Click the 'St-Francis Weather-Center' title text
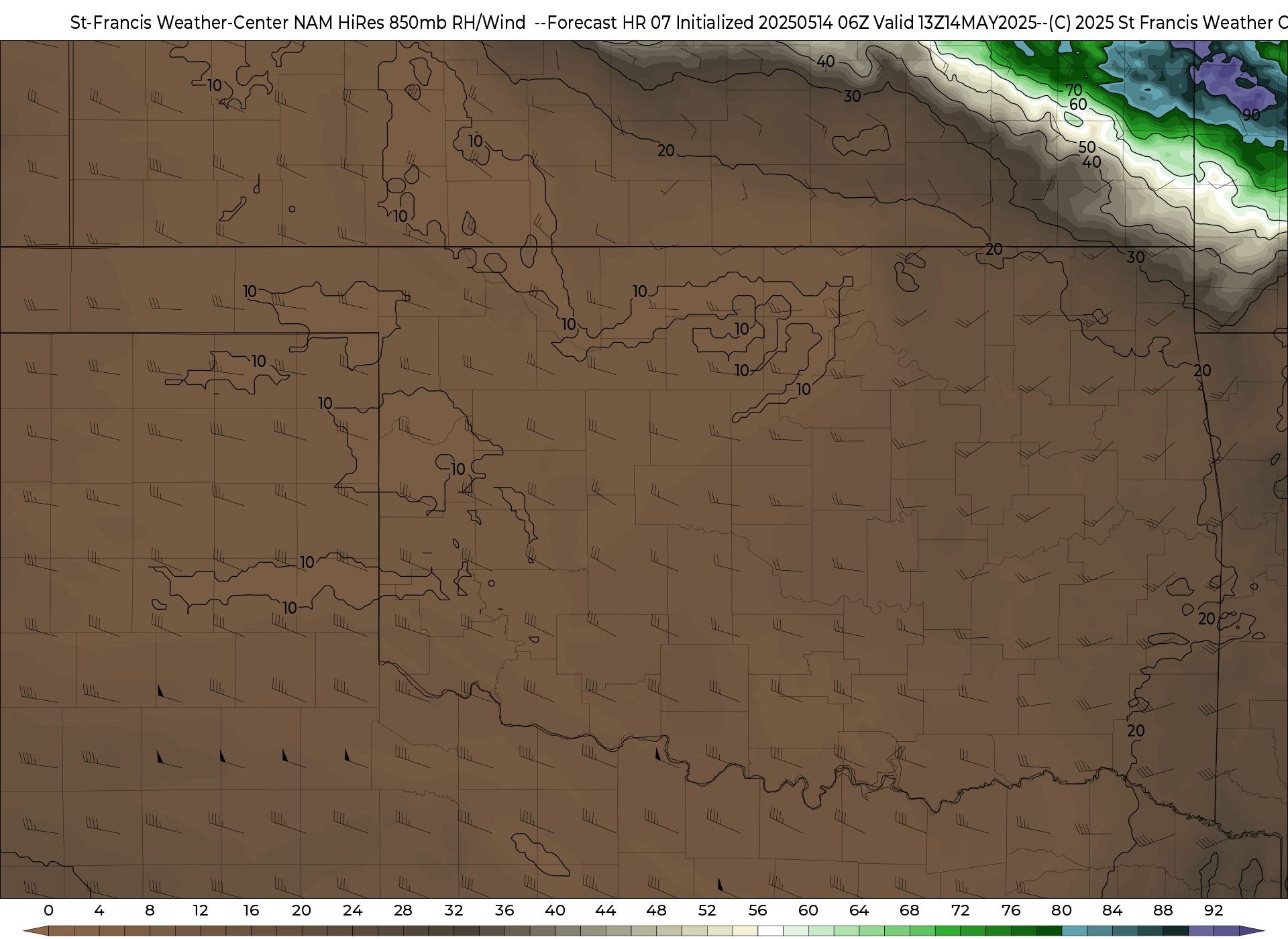Screen dimensions: 1288x939 coord(180,22)
